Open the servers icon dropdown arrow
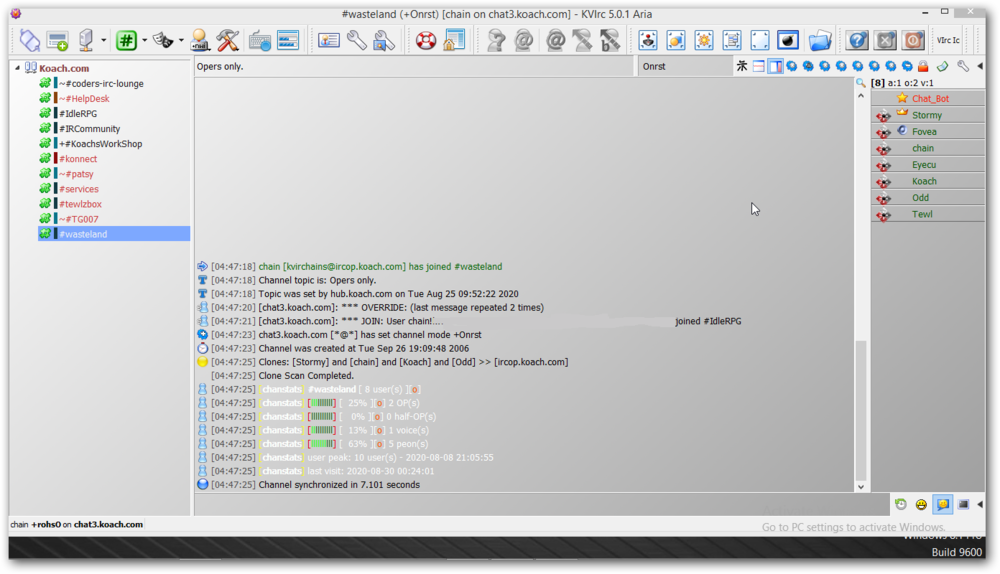 click(x=103, y=40)
